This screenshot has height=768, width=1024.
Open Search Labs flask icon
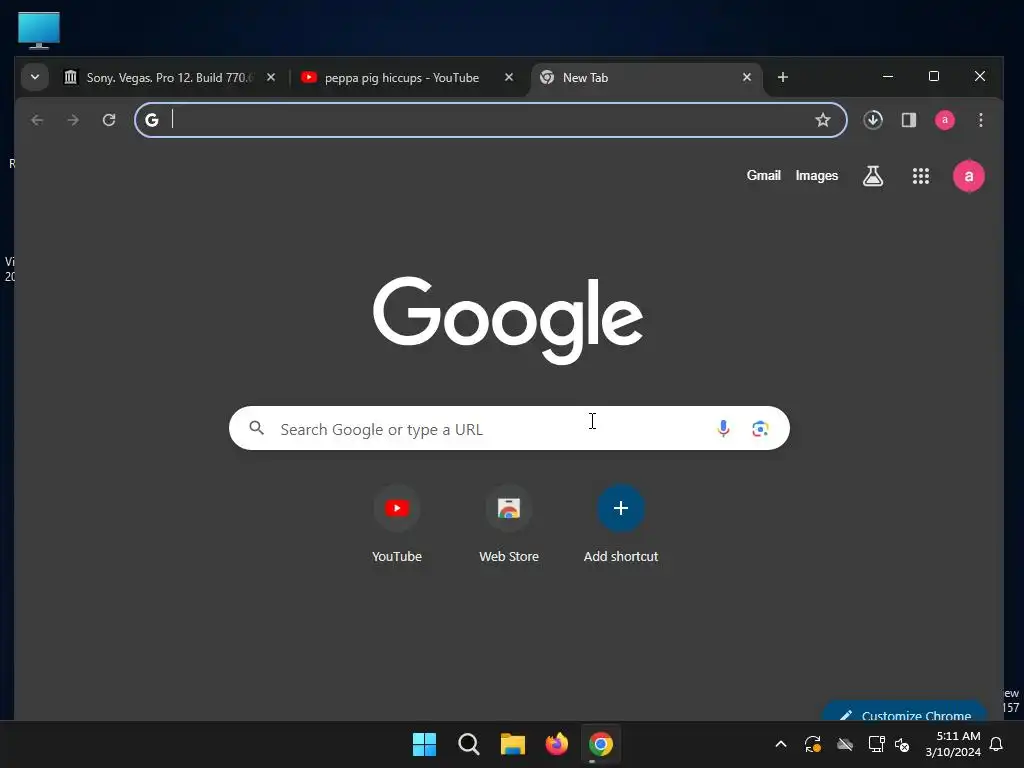(x=872, y=176)
